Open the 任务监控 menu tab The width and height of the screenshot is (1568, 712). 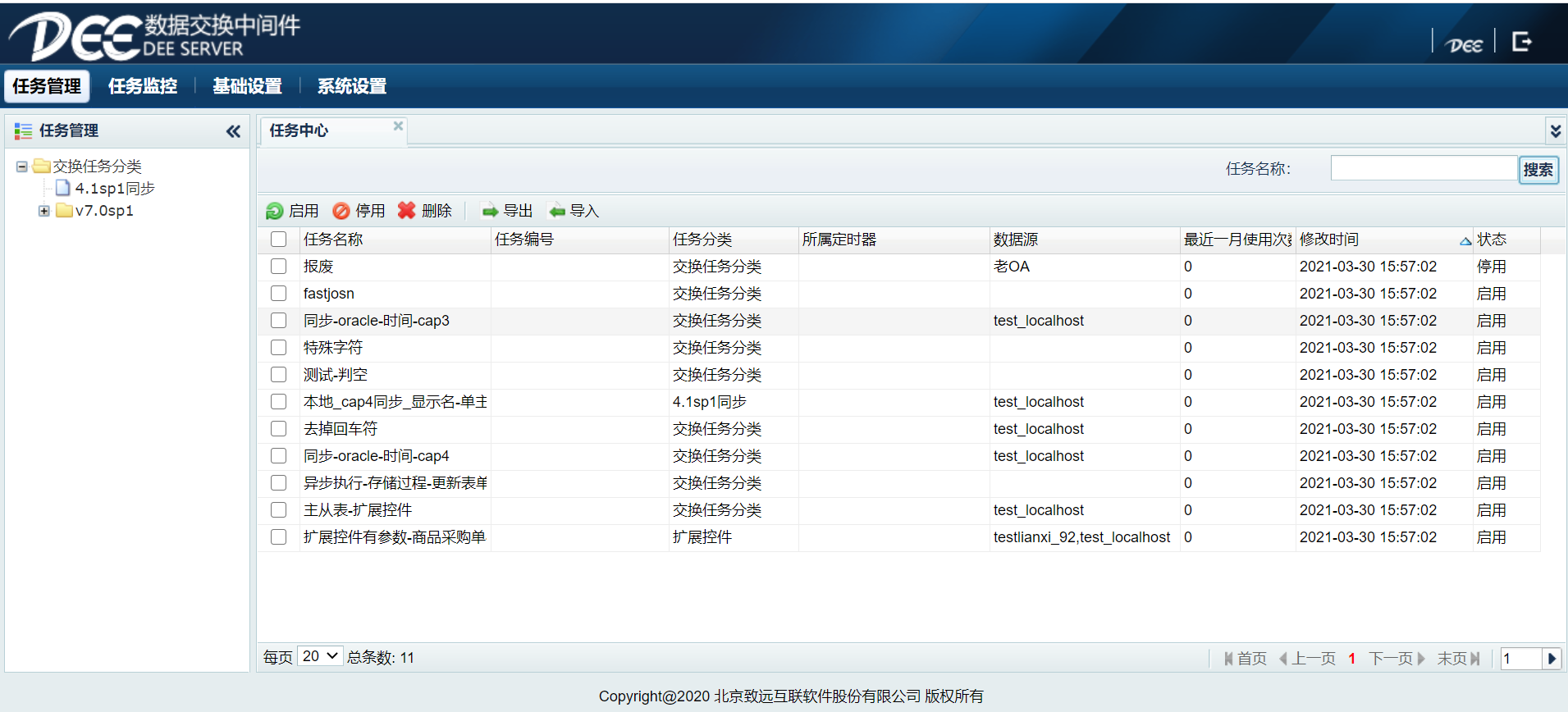click(143, 86)
